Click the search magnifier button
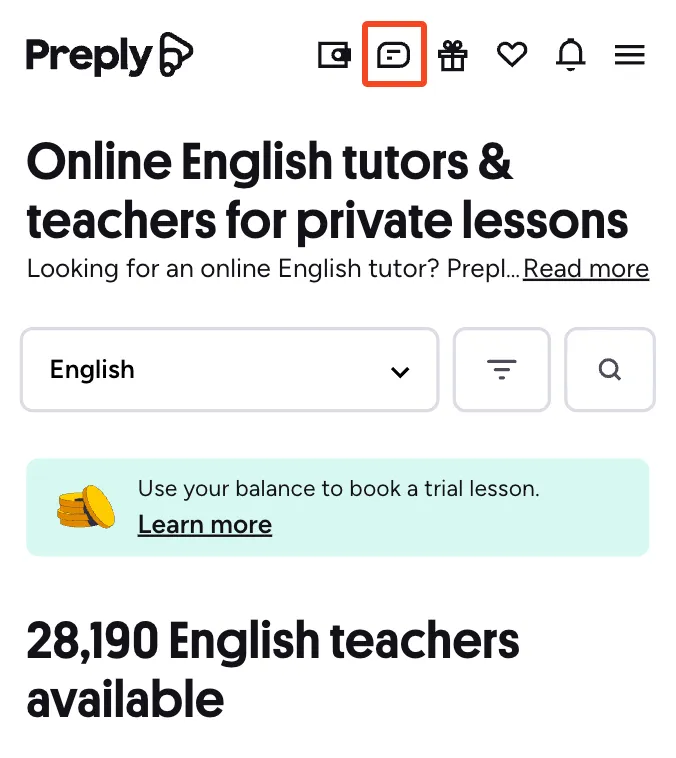The height and width of the screenshot is (758, 676). pyautogui.click(x=609, y=370)
